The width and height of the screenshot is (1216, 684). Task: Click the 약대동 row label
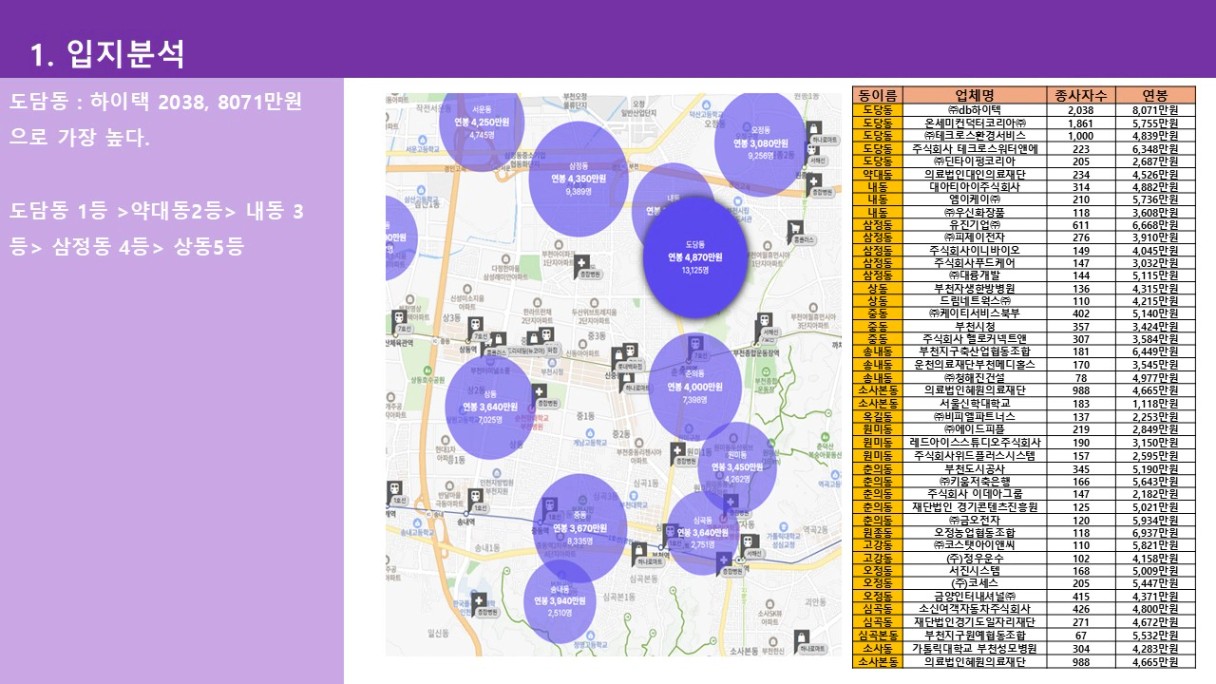[x=877, y=174]
